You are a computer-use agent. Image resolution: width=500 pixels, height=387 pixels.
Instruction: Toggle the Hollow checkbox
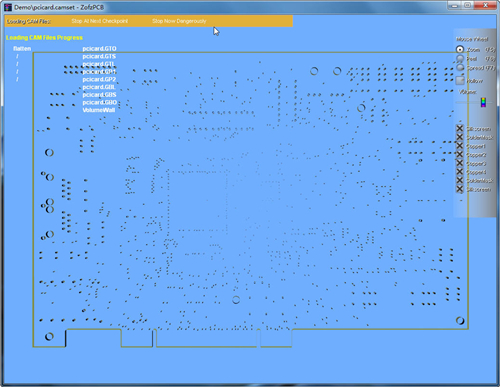pos(460,81)
